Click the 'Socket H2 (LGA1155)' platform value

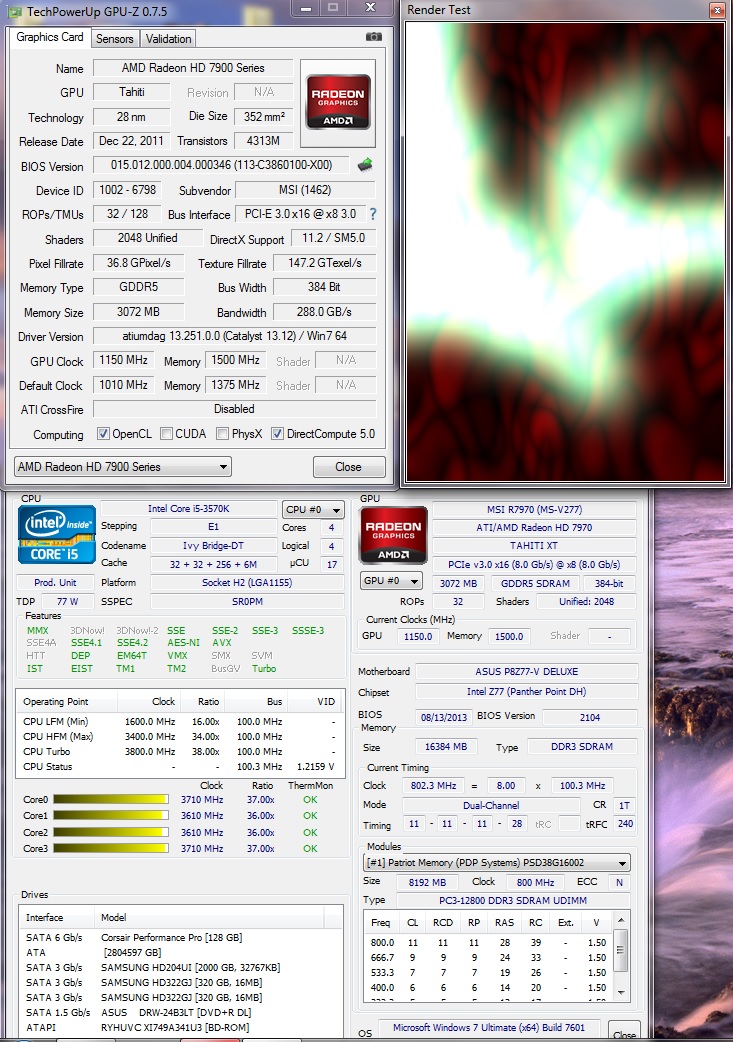[x=247, y=583]
